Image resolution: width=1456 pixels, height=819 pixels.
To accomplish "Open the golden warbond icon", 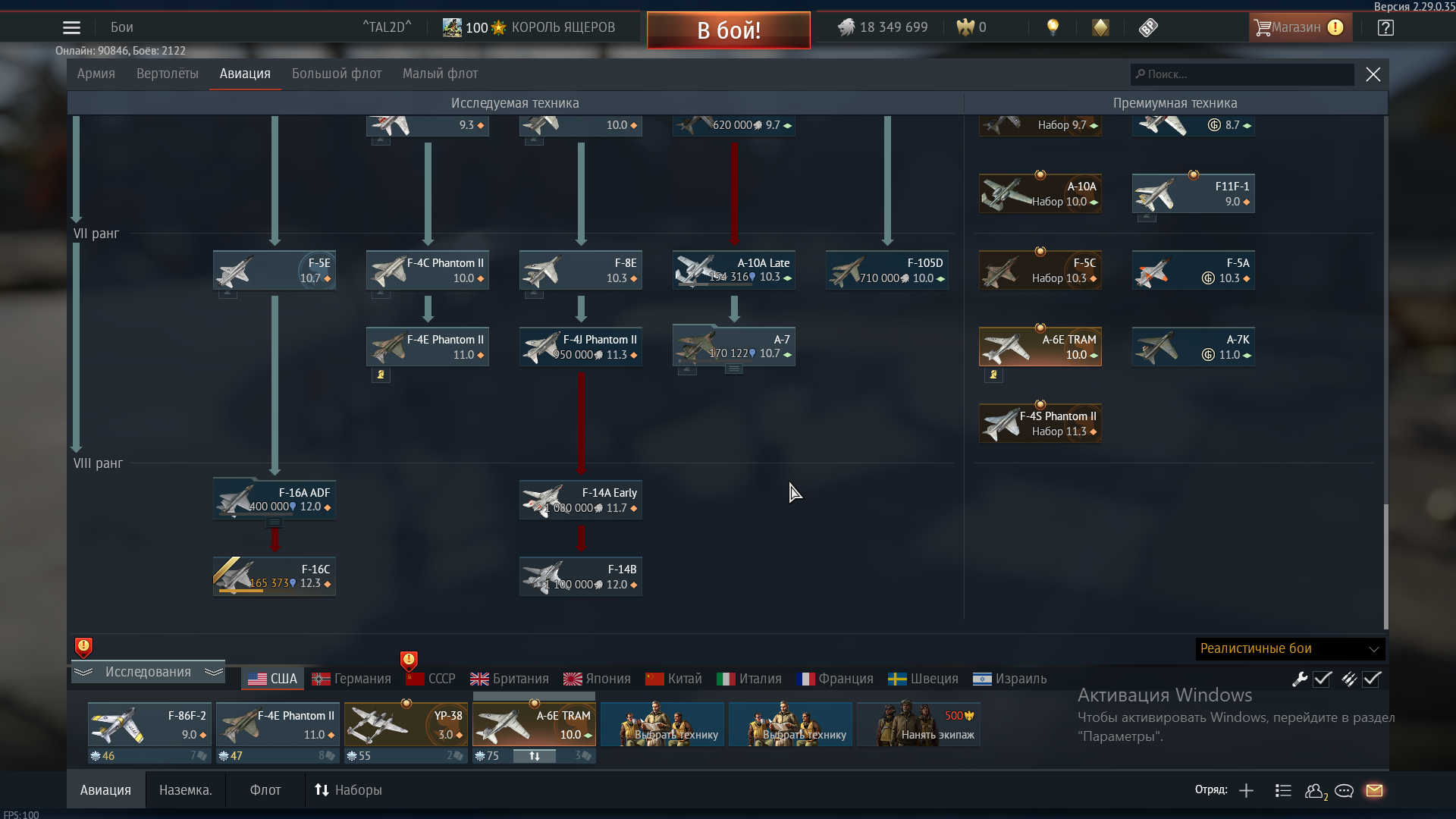I will (1100, 27).
